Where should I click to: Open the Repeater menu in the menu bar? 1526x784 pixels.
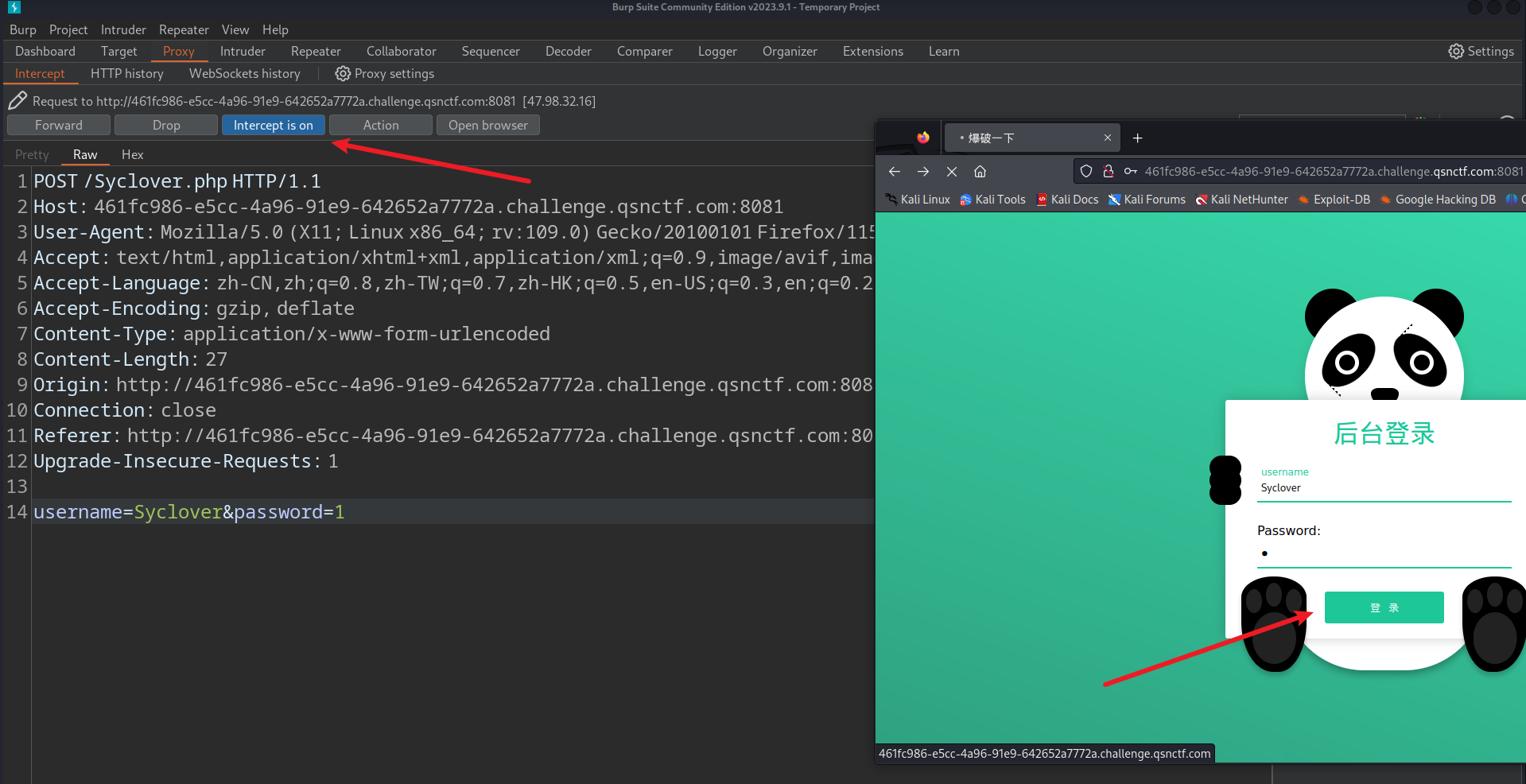point(184,29)
